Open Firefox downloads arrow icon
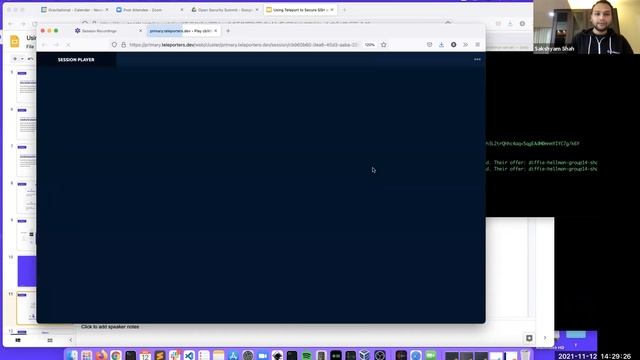640x360 pixels. pos(441,45)
